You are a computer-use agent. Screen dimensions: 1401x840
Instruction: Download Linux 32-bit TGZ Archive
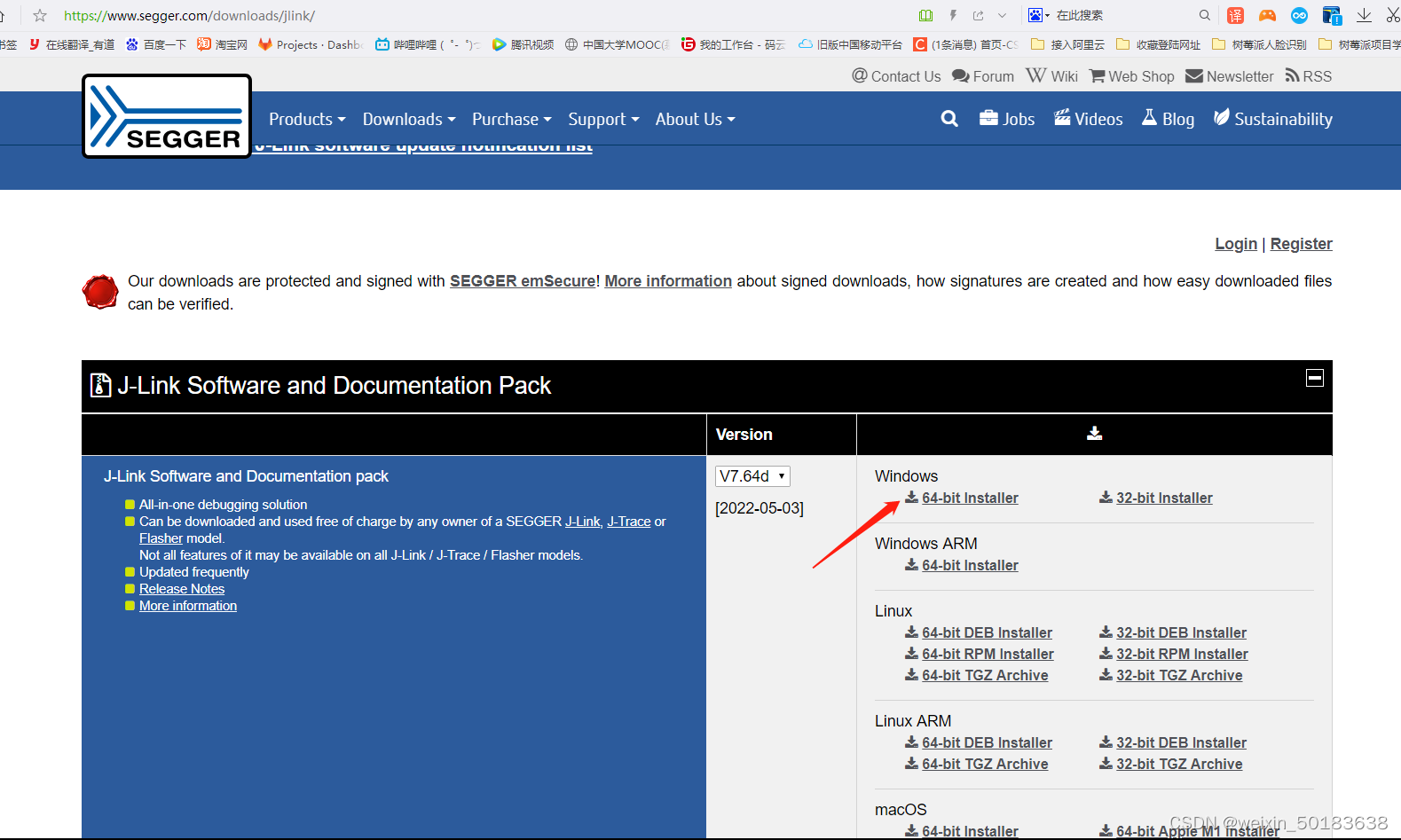pos(1171,676)
